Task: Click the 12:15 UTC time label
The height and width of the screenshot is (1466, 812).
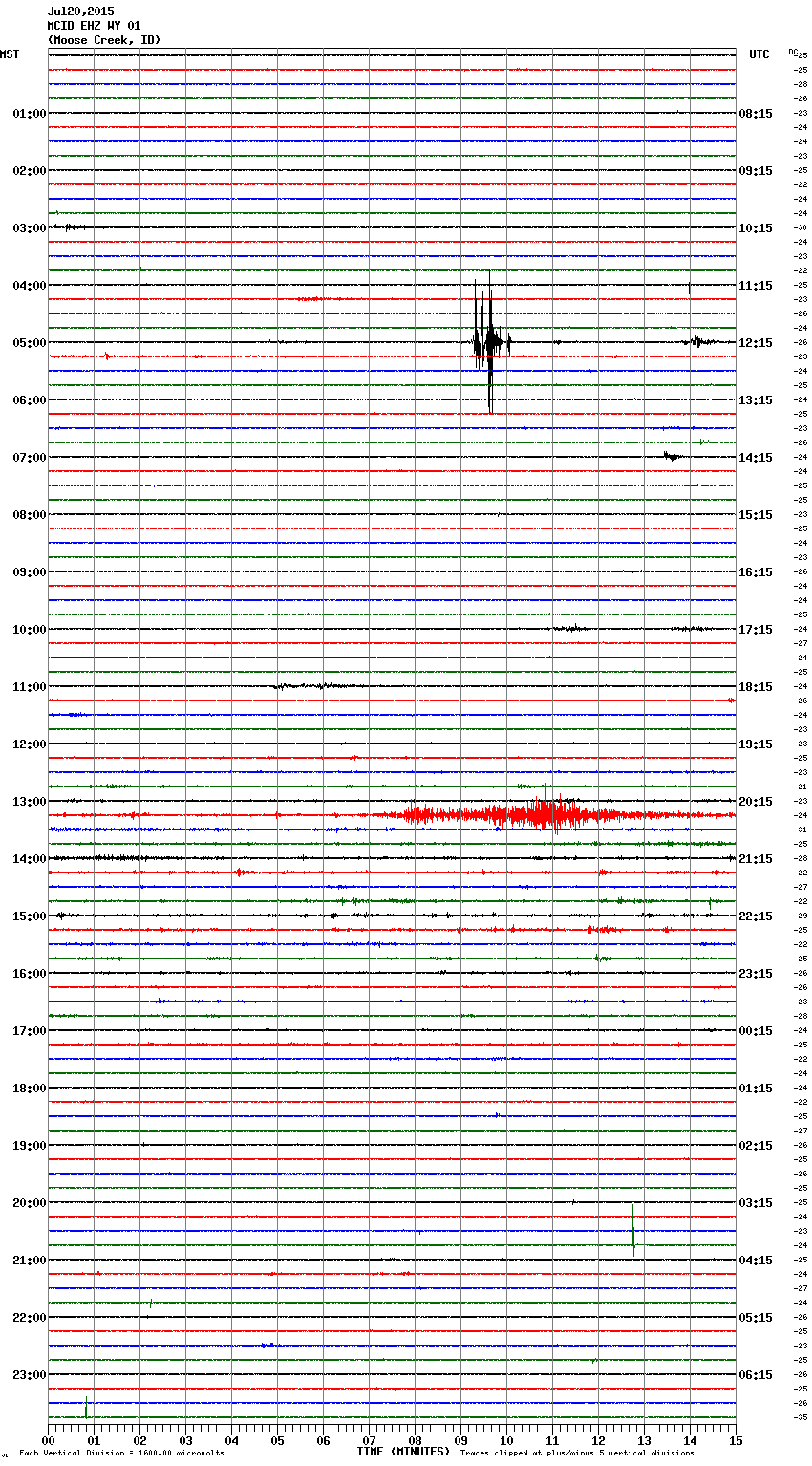Action: [x=756, y=343]
